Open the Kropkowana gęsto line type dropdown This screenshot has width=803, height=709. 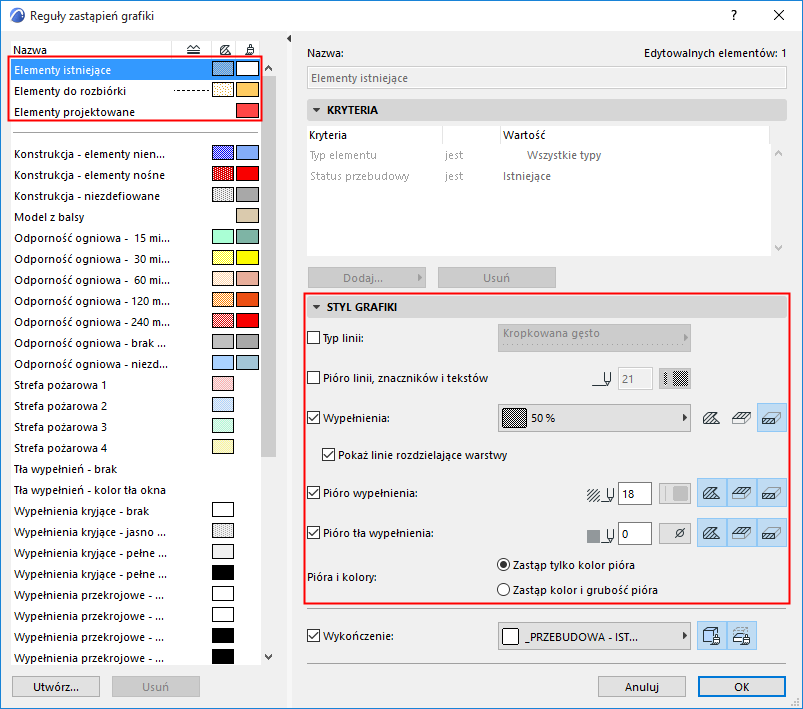[x=594, y=338]
